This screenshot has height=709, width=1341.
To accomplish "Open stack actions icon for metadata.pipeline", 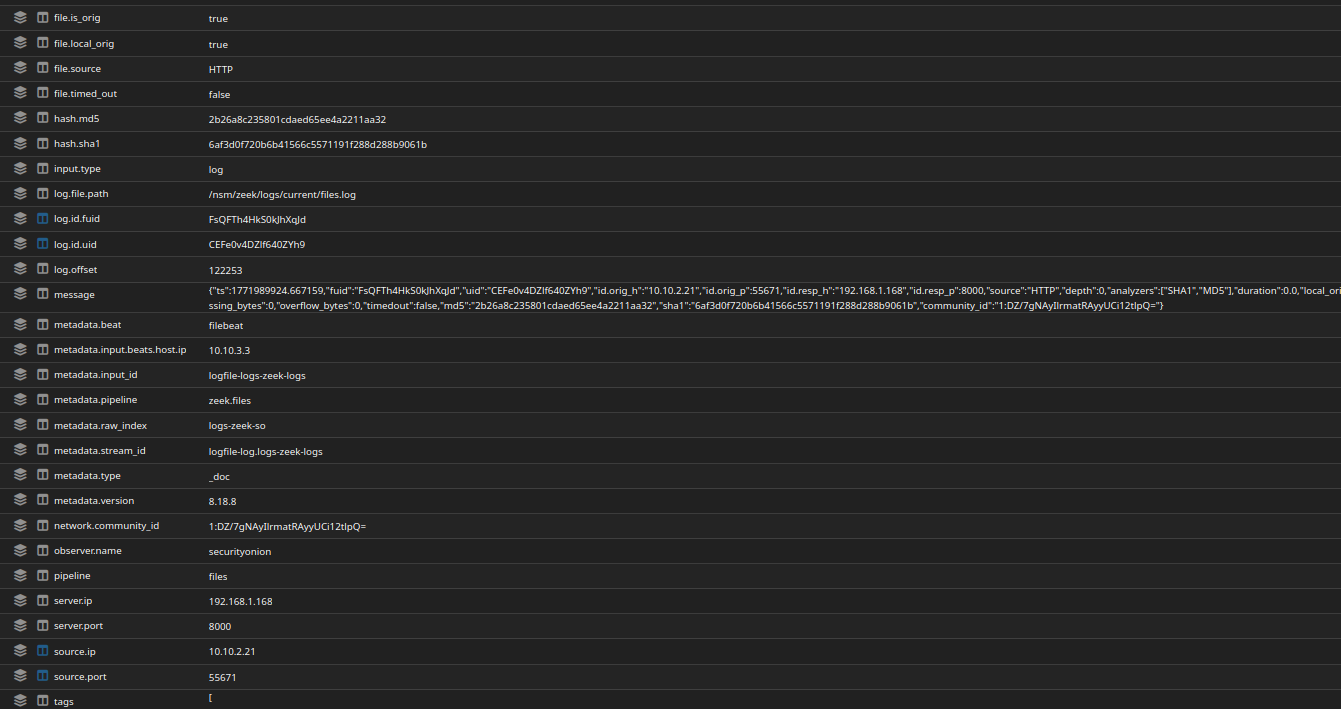I will [x=20, y=400].
